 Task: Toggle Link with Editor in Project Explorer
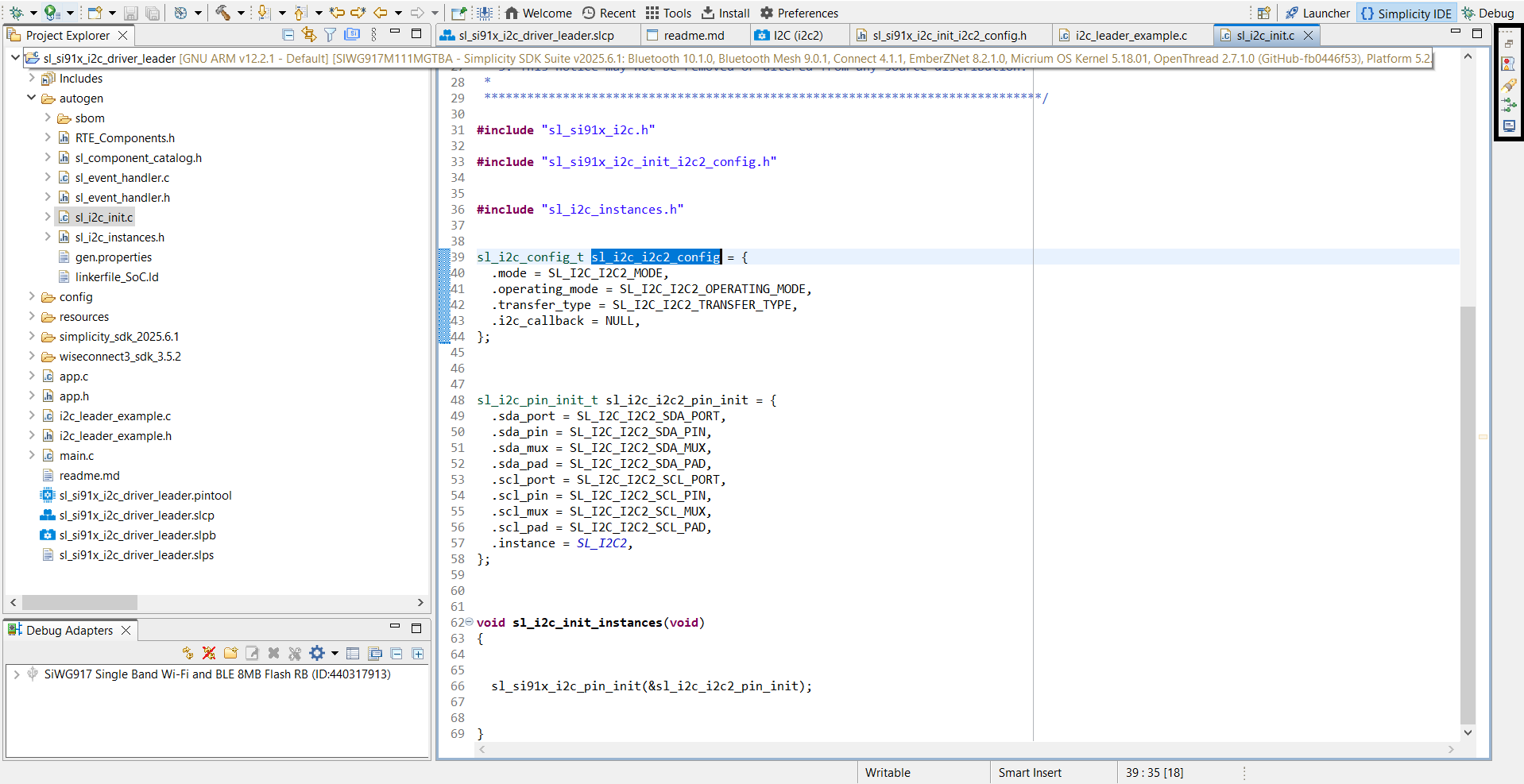point(308,35)
